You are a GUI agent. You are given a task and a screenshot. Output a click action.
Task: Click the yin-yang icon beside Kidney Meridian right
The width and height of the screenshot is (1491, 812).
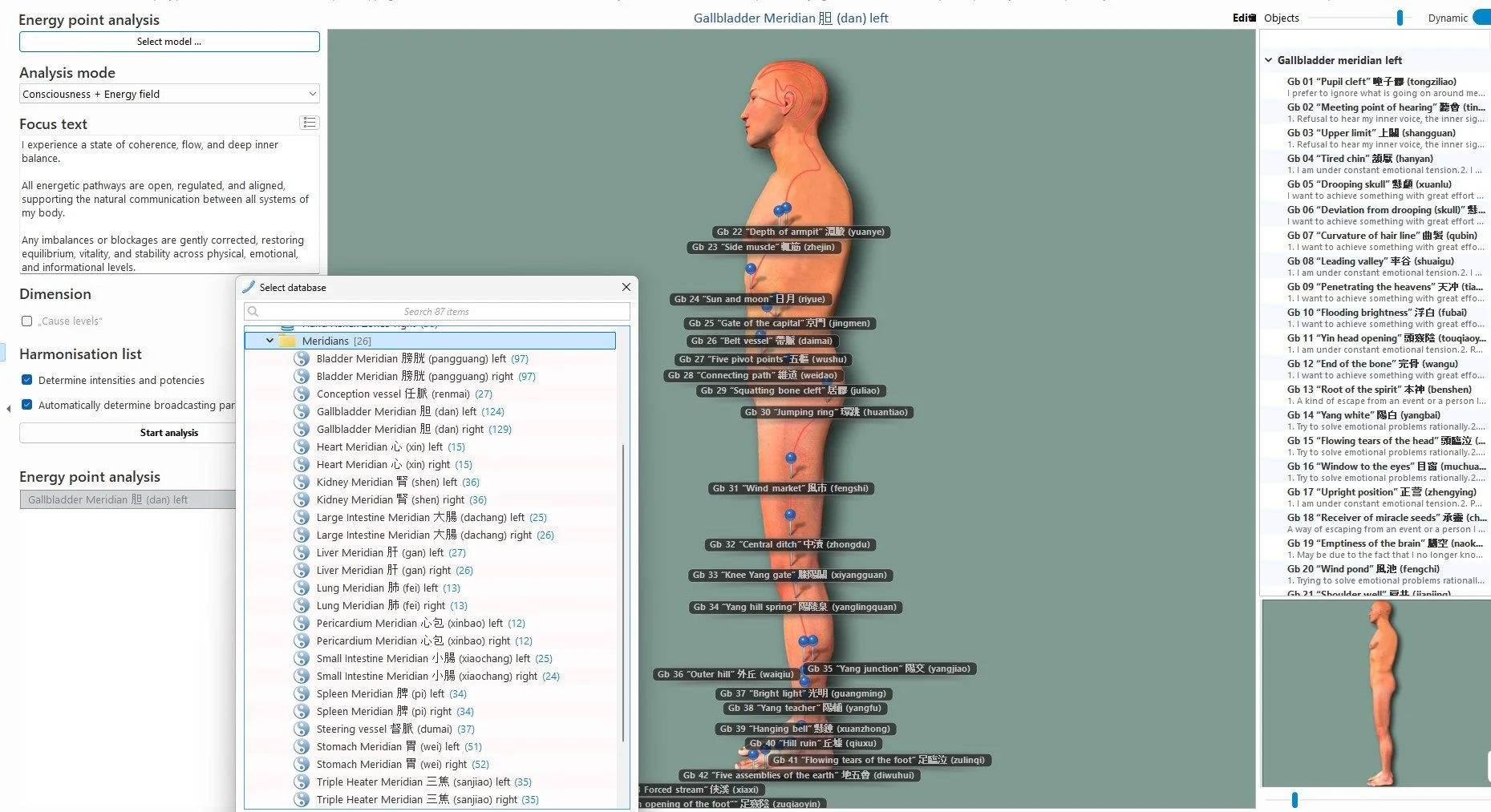pos(302,499)
